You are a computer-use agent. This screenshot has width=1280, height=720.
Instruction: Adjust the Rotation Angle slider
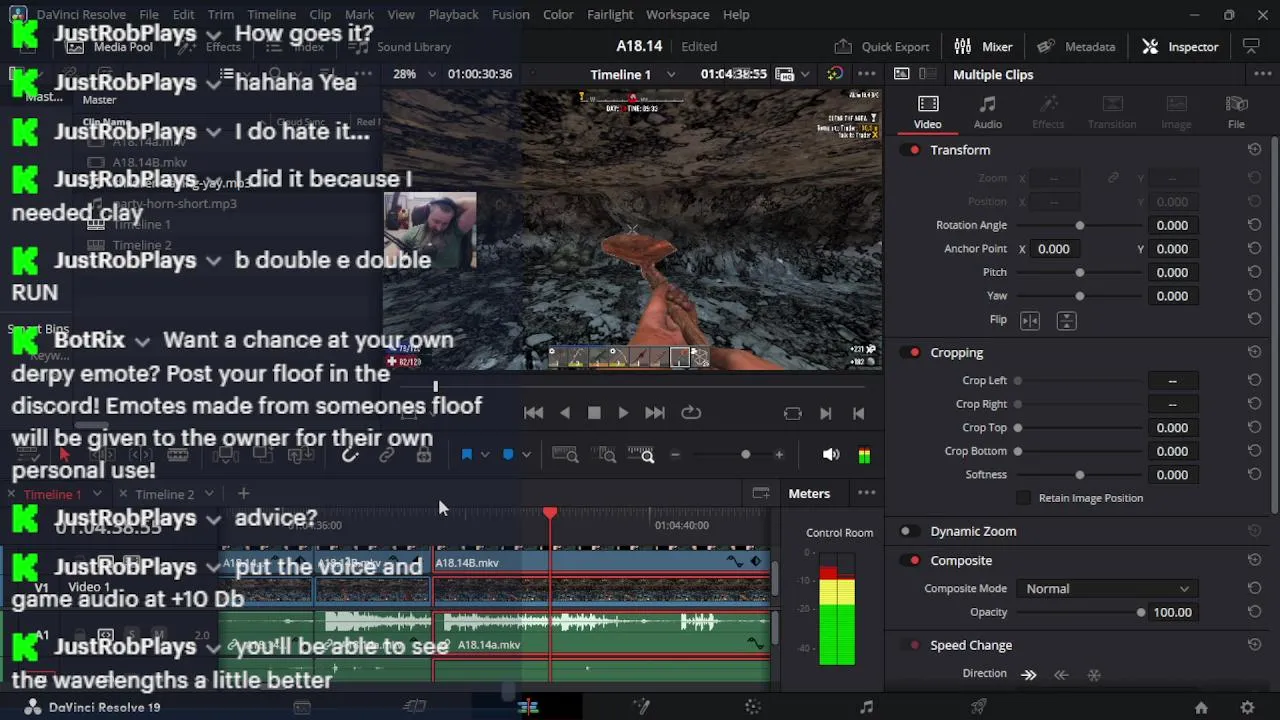(x=1080, y=225)
